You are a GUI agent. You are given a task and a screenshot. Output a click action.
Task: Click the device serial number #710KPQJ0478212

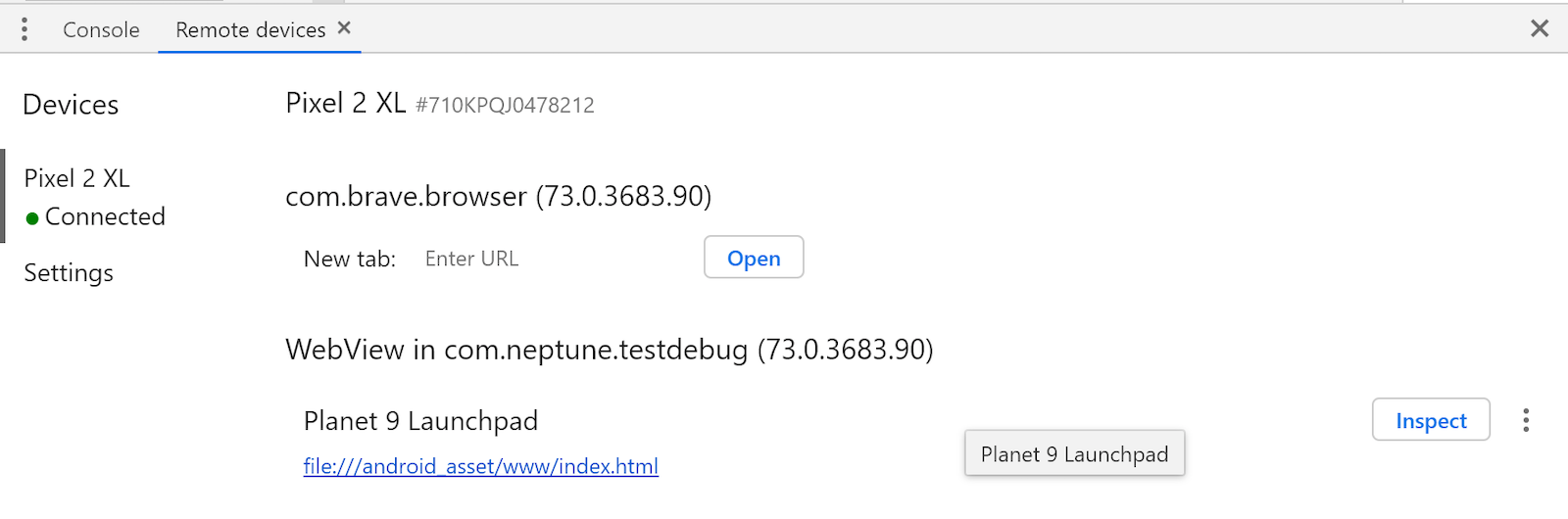pos(505,106)
